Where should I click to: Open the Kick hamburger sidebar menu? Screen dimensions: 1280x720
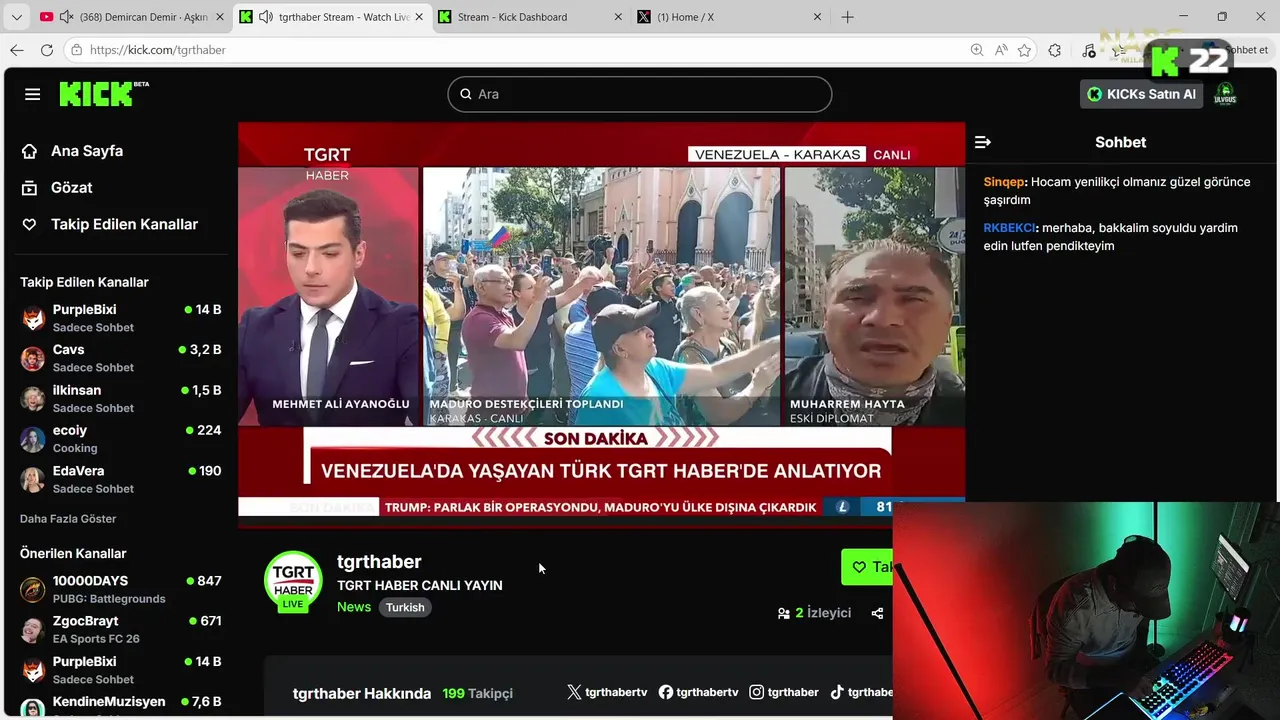[x=33, y=94]
